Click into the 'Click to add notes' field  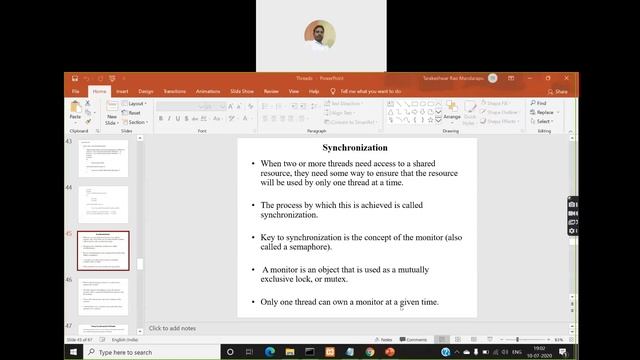[357, 328]
